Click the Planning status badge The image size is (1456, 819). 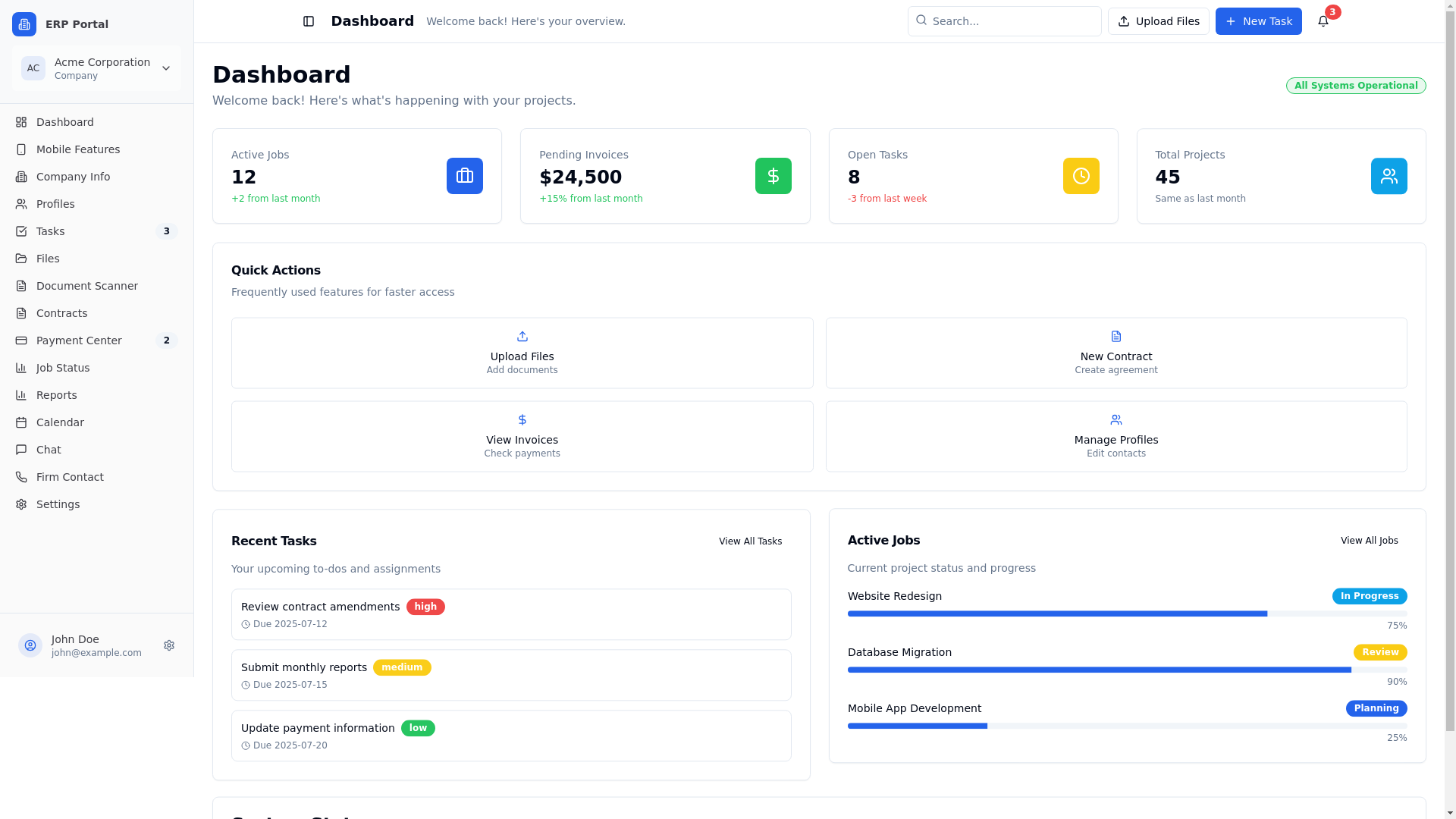click(x=1376, y=708)
